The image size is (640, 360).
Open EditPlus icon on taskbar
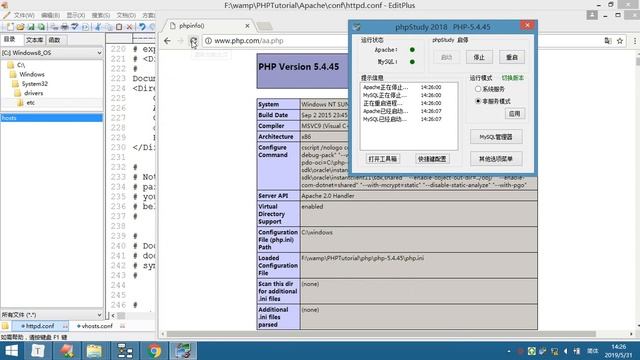click(67, 351)
